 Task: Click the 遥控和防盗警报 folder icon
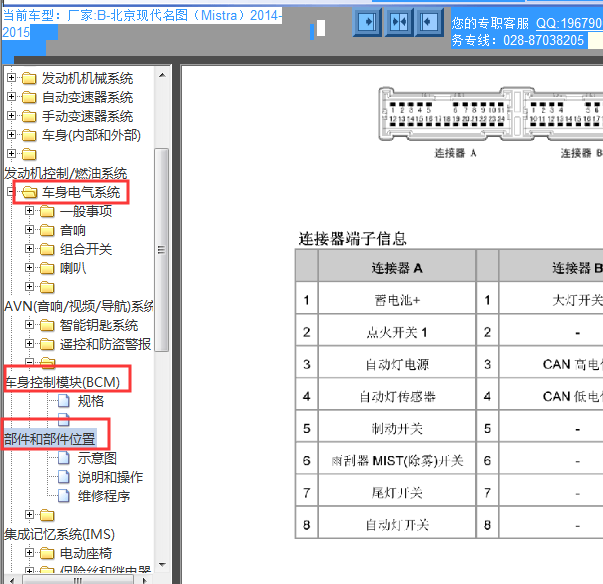(47, 344)
